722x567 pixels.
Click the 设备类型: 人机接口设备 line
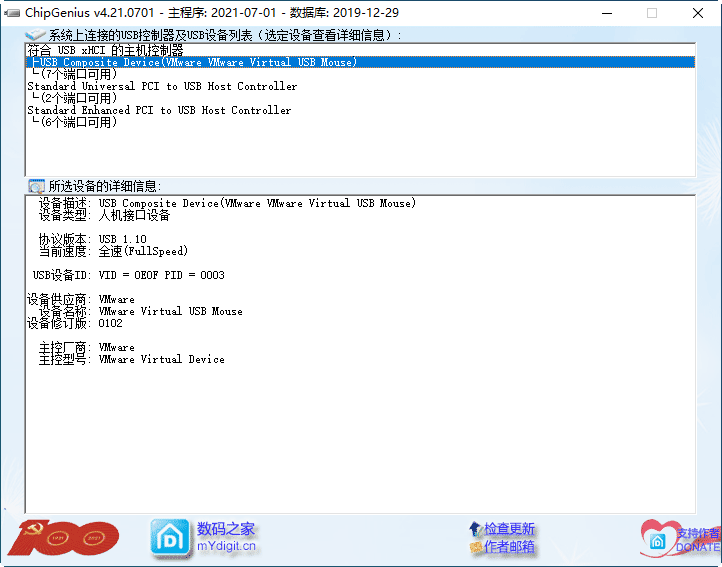click(x=105, y=215)
